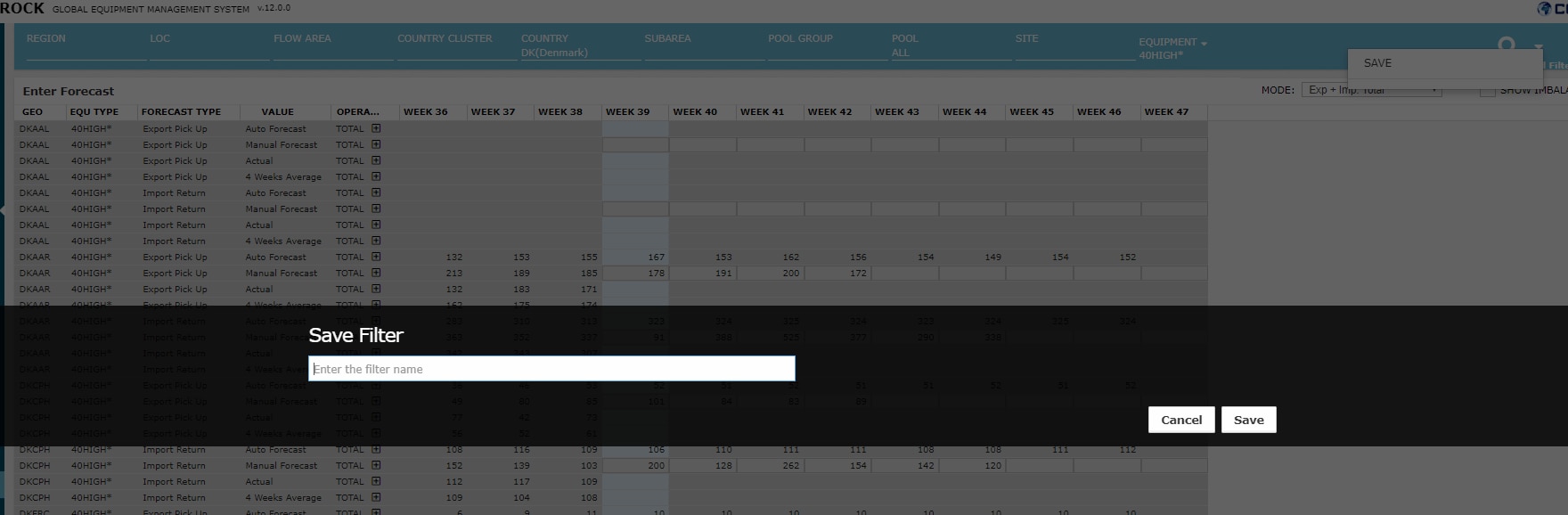The width and height of the screenshot is (1568, 515).
Task: Open the filter options arrow next to search
Action: click(1538, 46)
